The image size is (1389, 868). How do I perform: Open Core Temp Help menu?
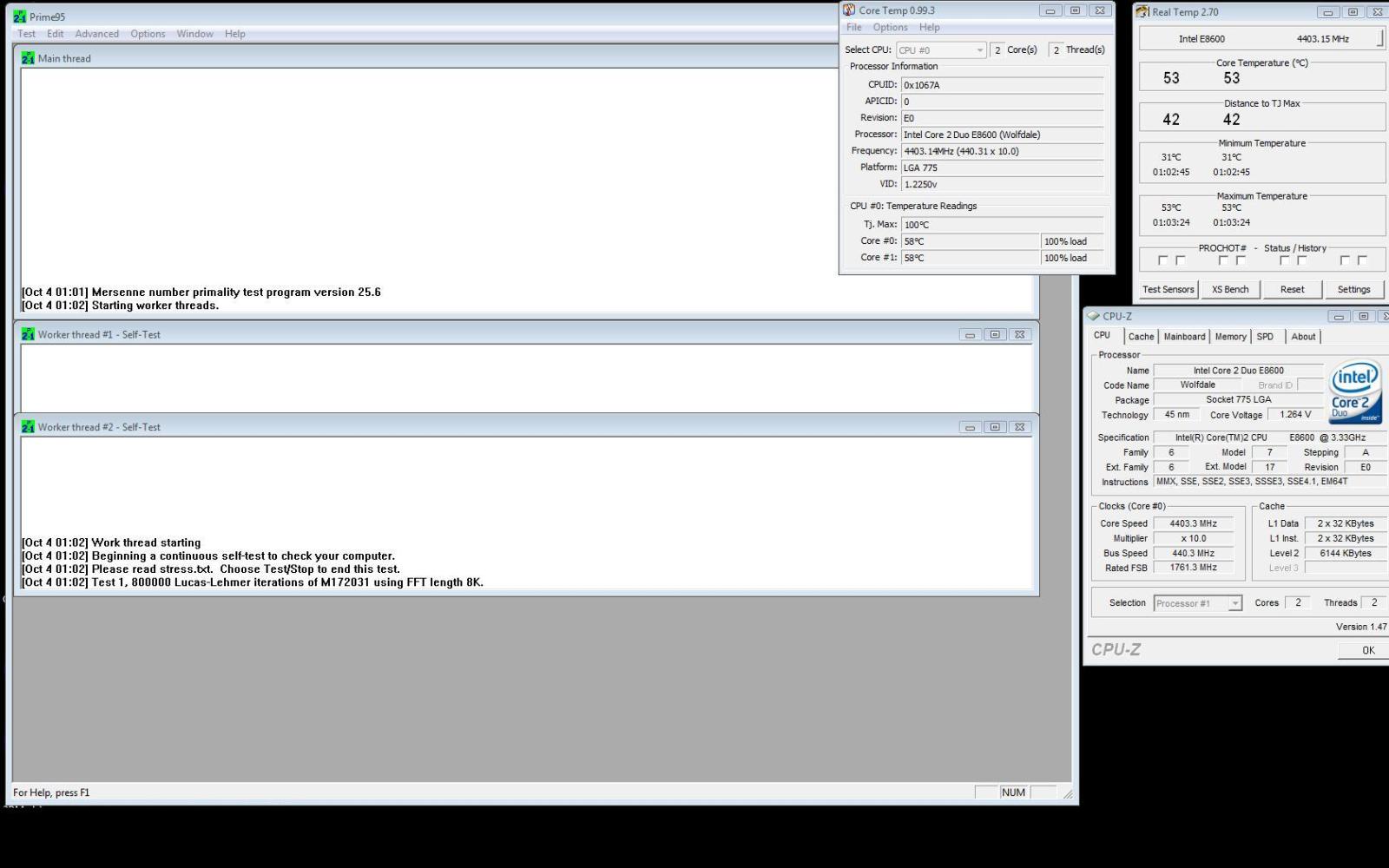pyautogui.click(x=929, y=27)
